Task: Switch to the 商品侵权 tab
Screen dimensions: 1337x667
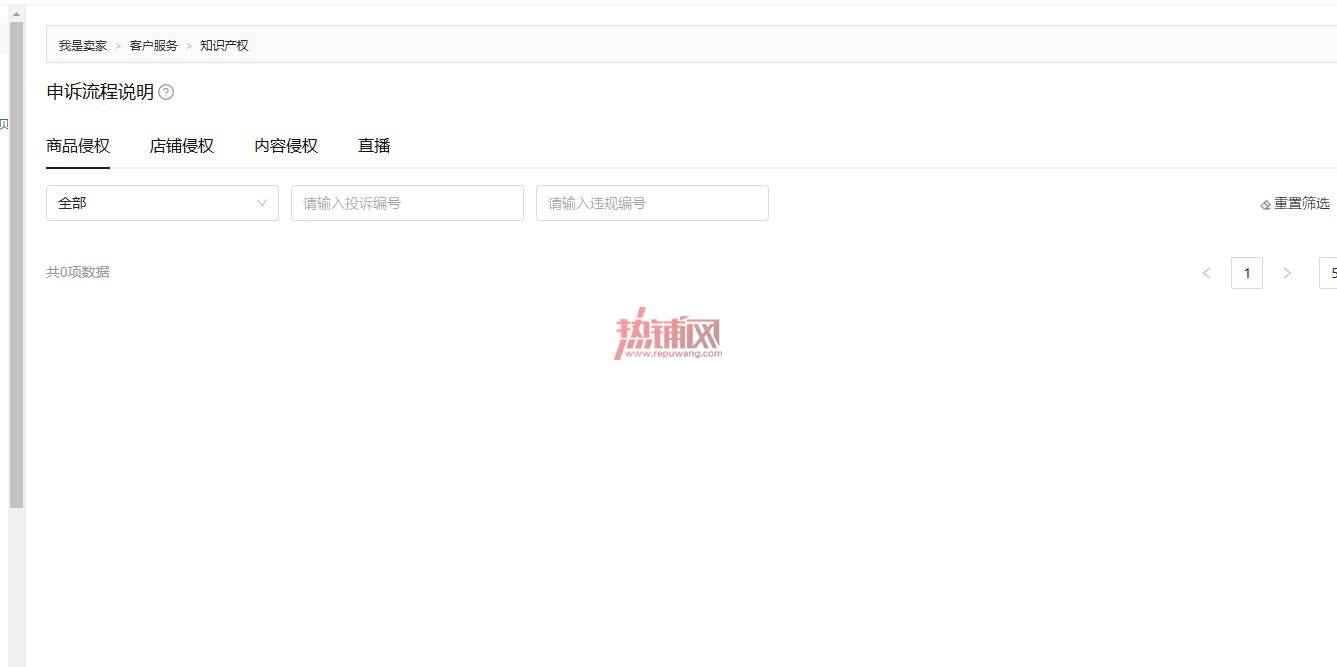Action: (78, 146)
